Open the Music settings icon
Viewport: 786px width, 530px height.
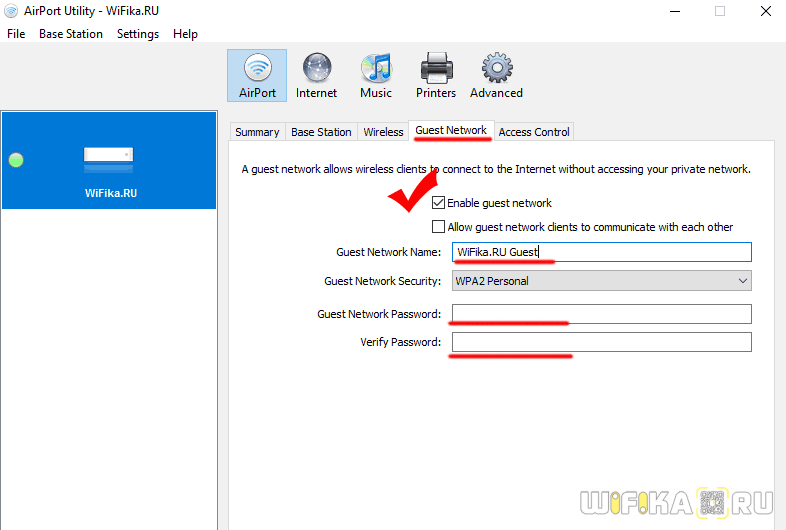tap(376, 76)
